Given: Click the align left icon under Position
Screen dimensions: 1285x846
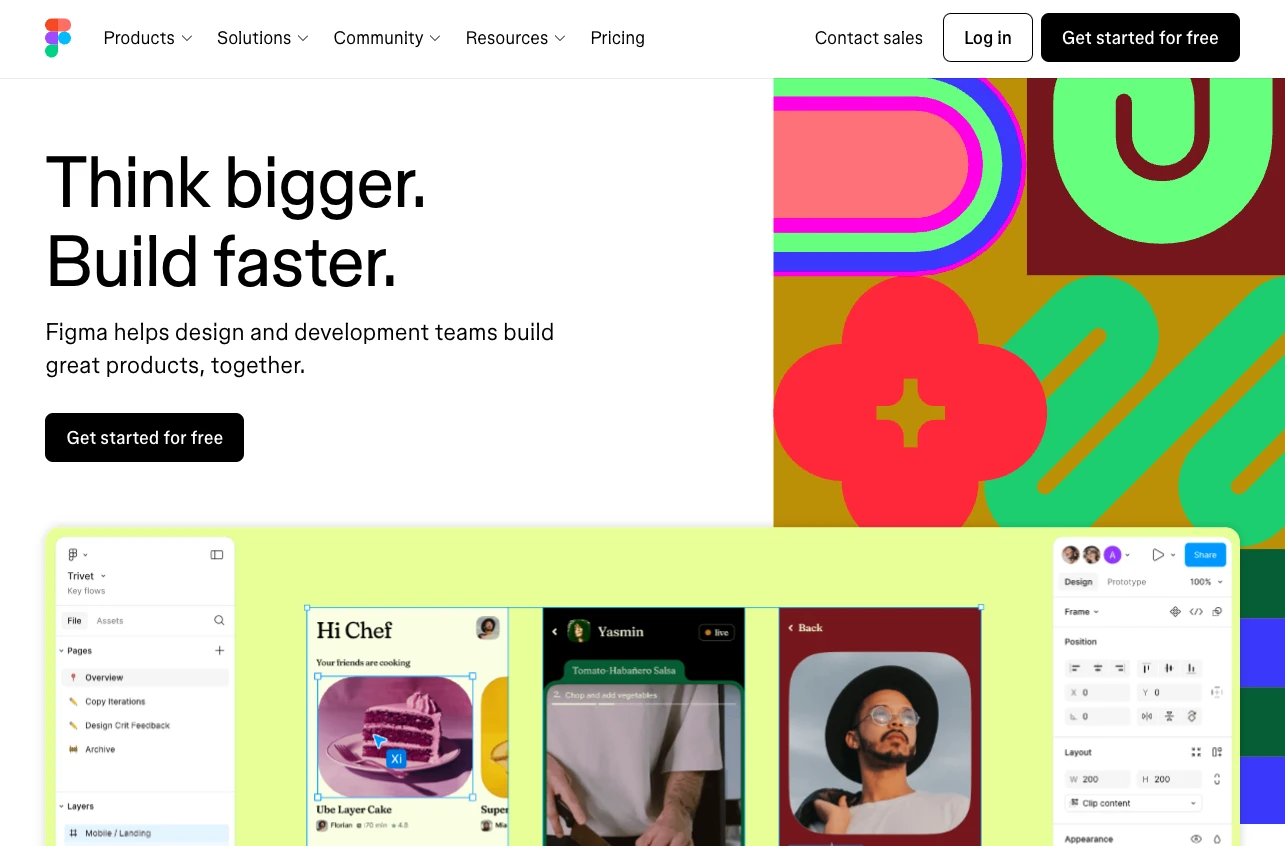Looking at the screenshot, I should click(x=1076, y=668).
